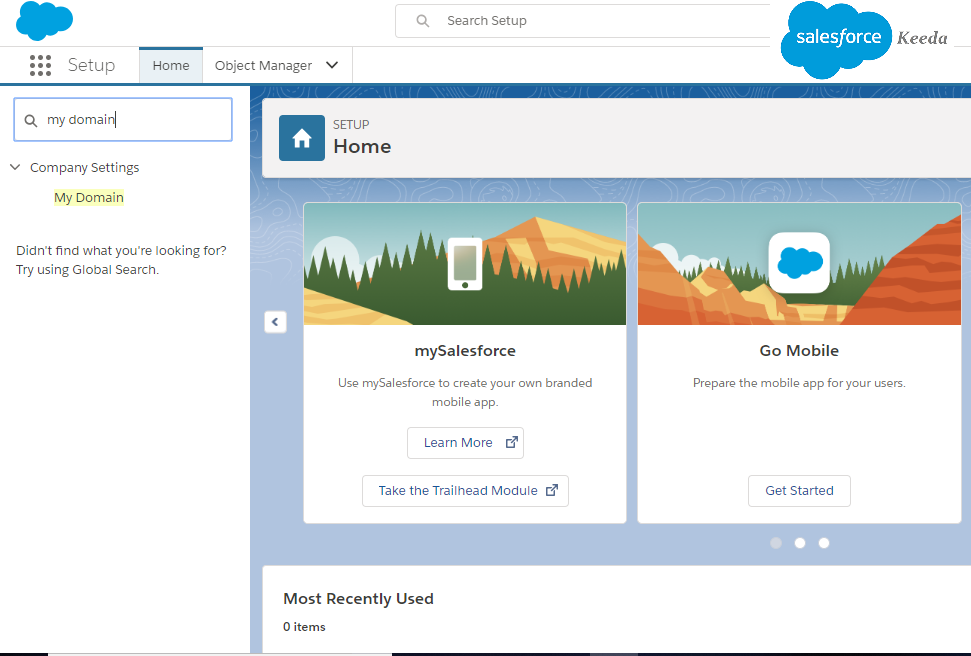
Task: Select the second carousel dot indicator
Action: click(799, 542)
